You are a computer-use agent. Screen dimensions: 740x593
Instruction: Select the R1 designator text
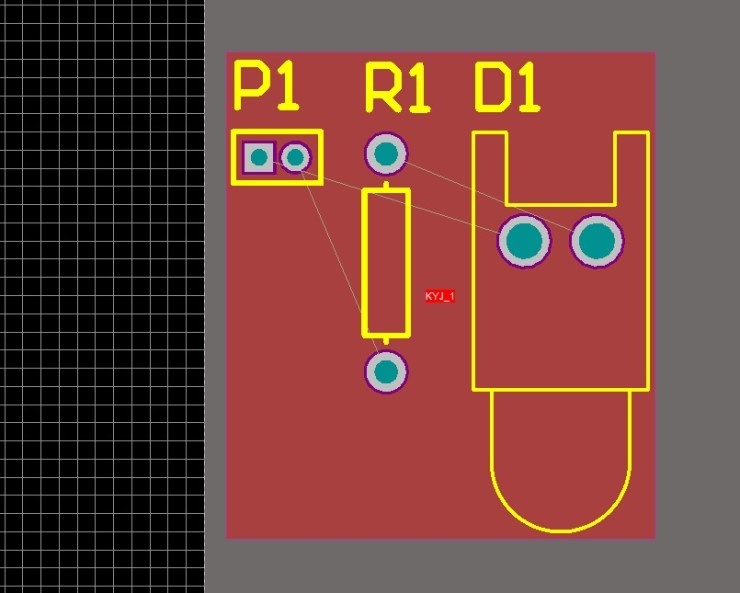coord(397,88)
